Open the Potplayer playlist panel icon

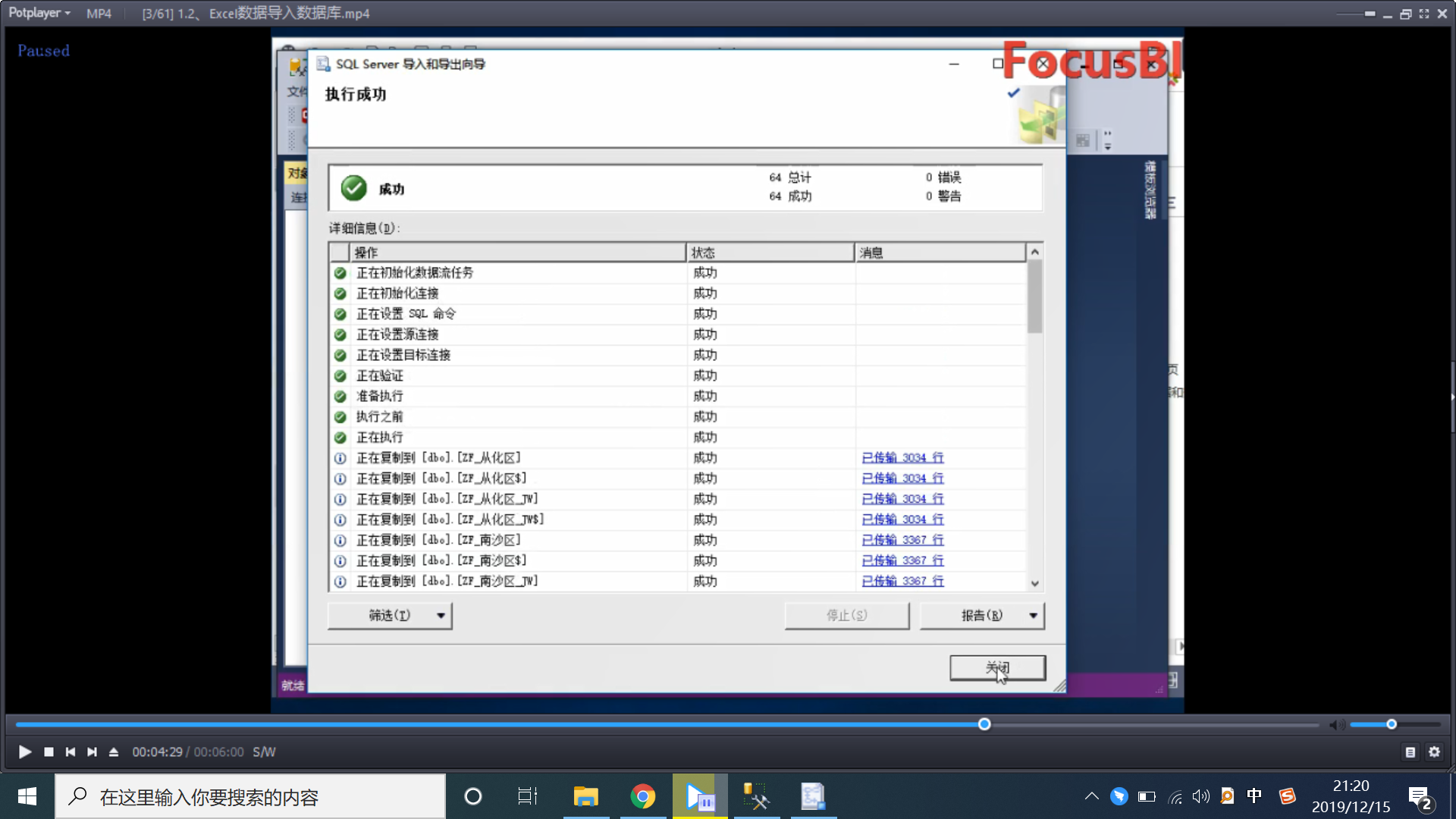click(1410, 752)
